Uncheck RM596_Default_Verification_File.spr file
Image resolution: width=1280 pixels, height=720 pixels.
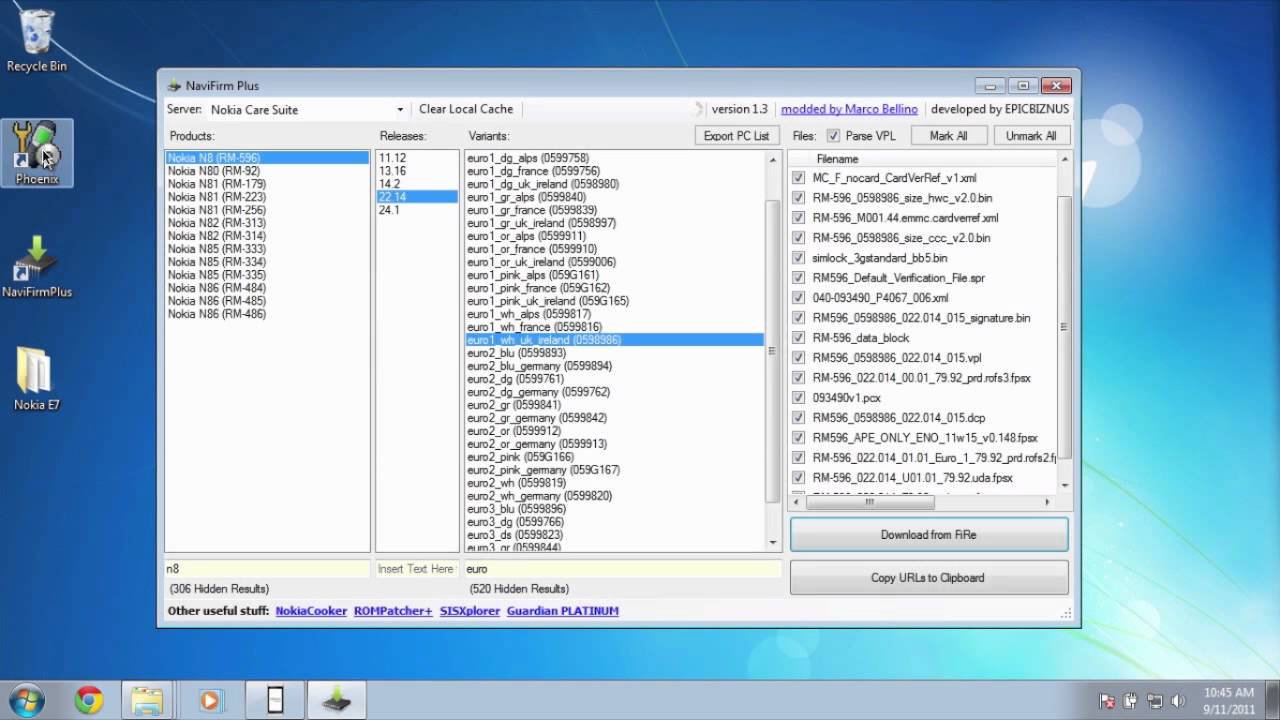(798, 278)
